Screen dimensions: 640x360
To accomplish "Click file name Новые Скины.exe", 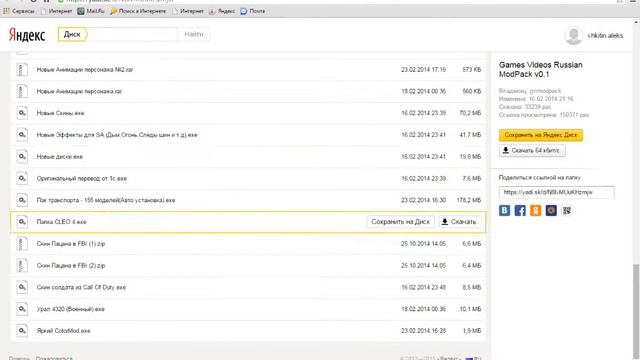I will [60, 113].
